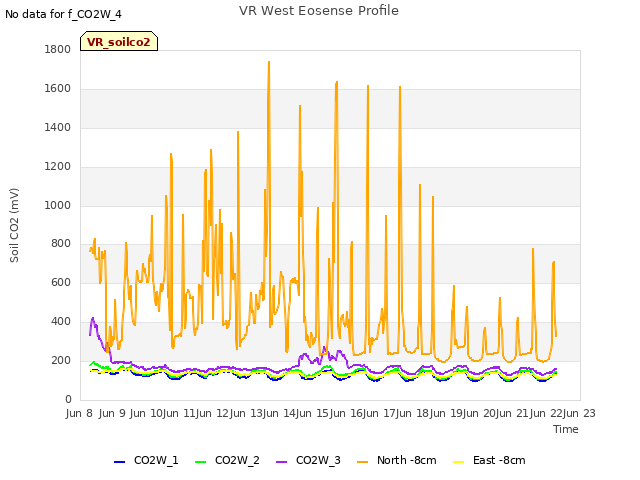
Task: Click the 1000 y-axis tick label
Action: [x=58, y=205]
